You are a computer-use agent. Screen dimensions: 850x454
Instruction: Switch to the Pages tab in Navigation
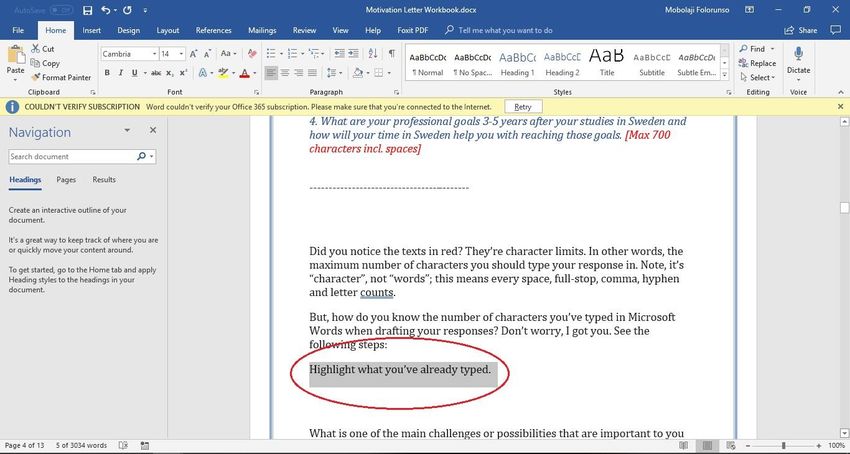[x=66, y=180]
